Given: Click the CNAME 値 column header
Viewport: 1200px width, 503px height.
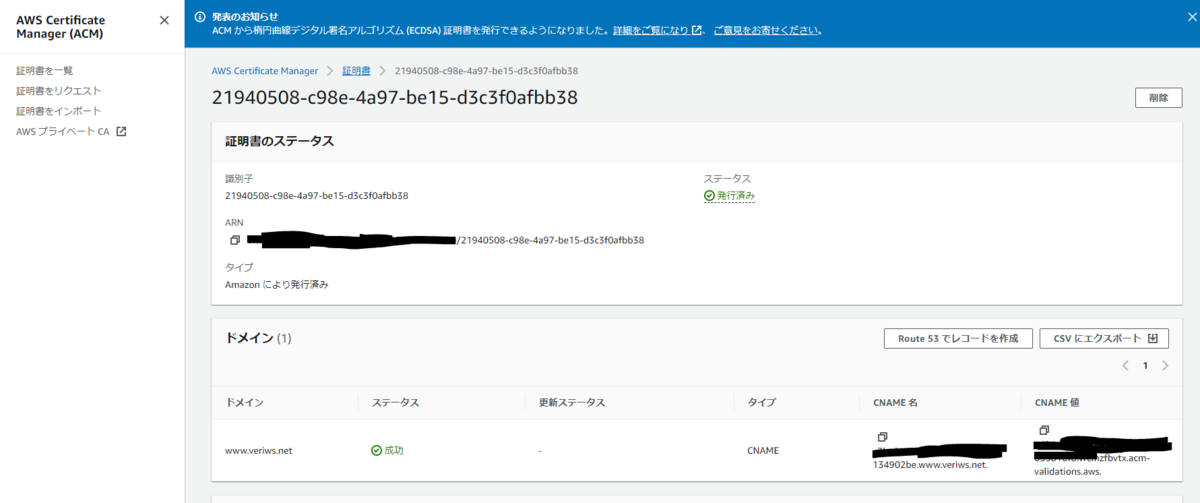Looking at the screenshot, I should pos(1058,402).
